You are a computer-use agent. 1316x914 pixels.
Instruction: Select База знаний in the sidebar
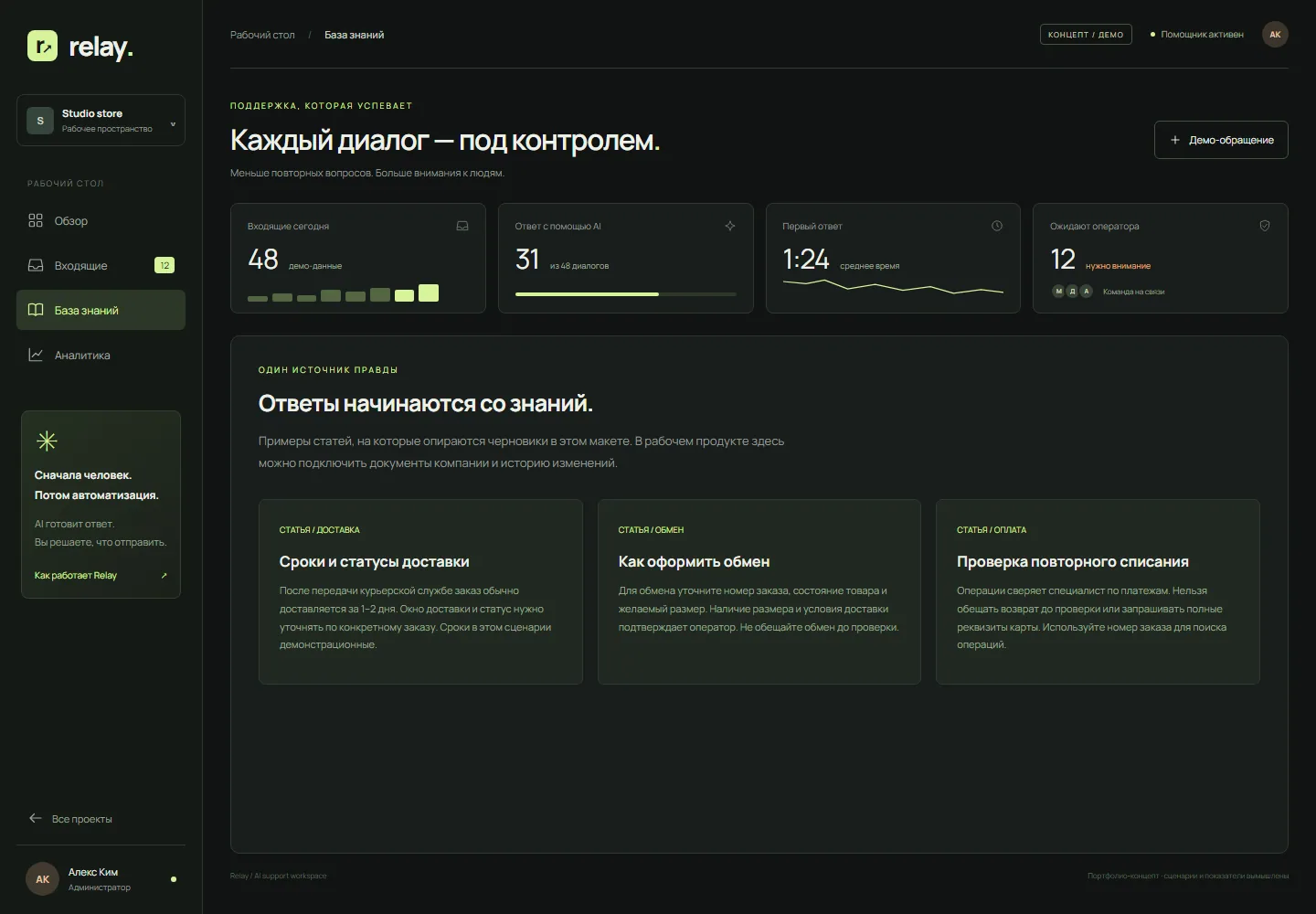[101, 310]
